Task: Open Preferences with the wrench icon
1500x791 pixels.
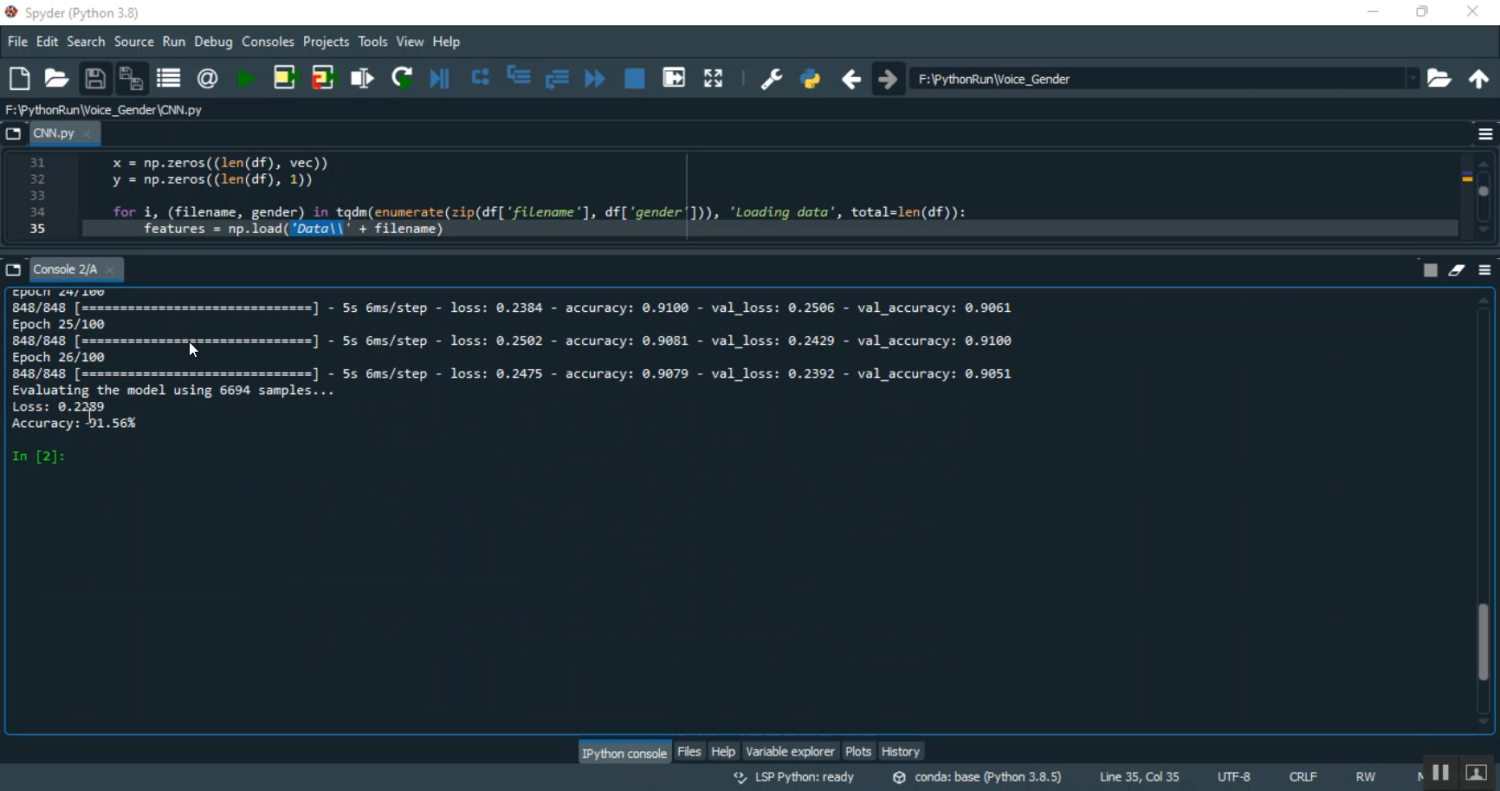Action: 771,79
